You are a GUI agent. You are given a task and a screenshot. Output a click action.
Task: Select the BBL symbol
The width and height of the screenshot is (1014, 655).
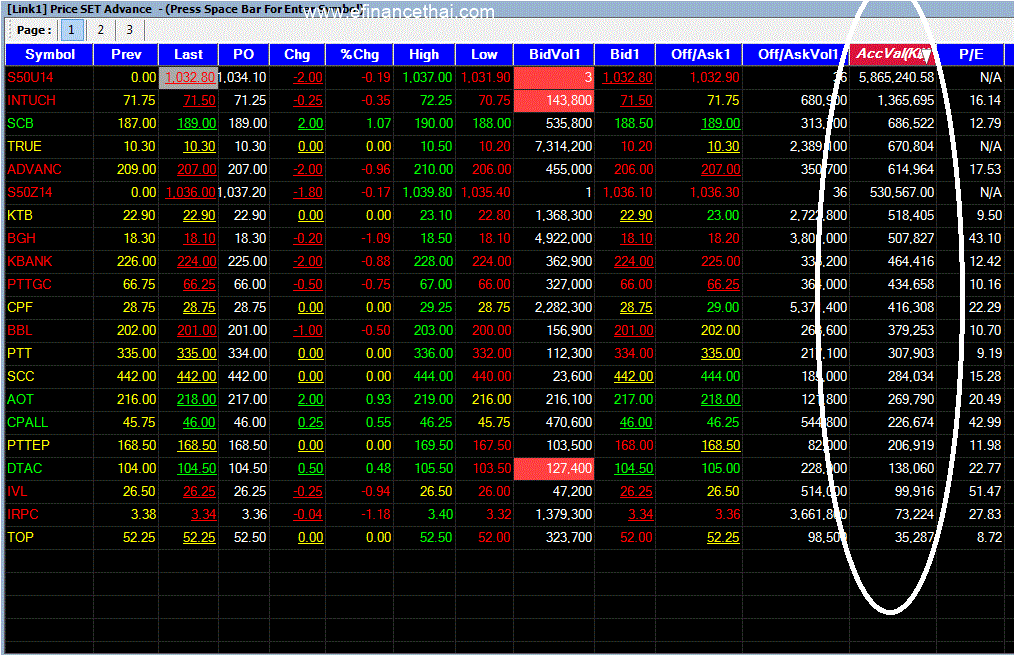click(19, 330)
